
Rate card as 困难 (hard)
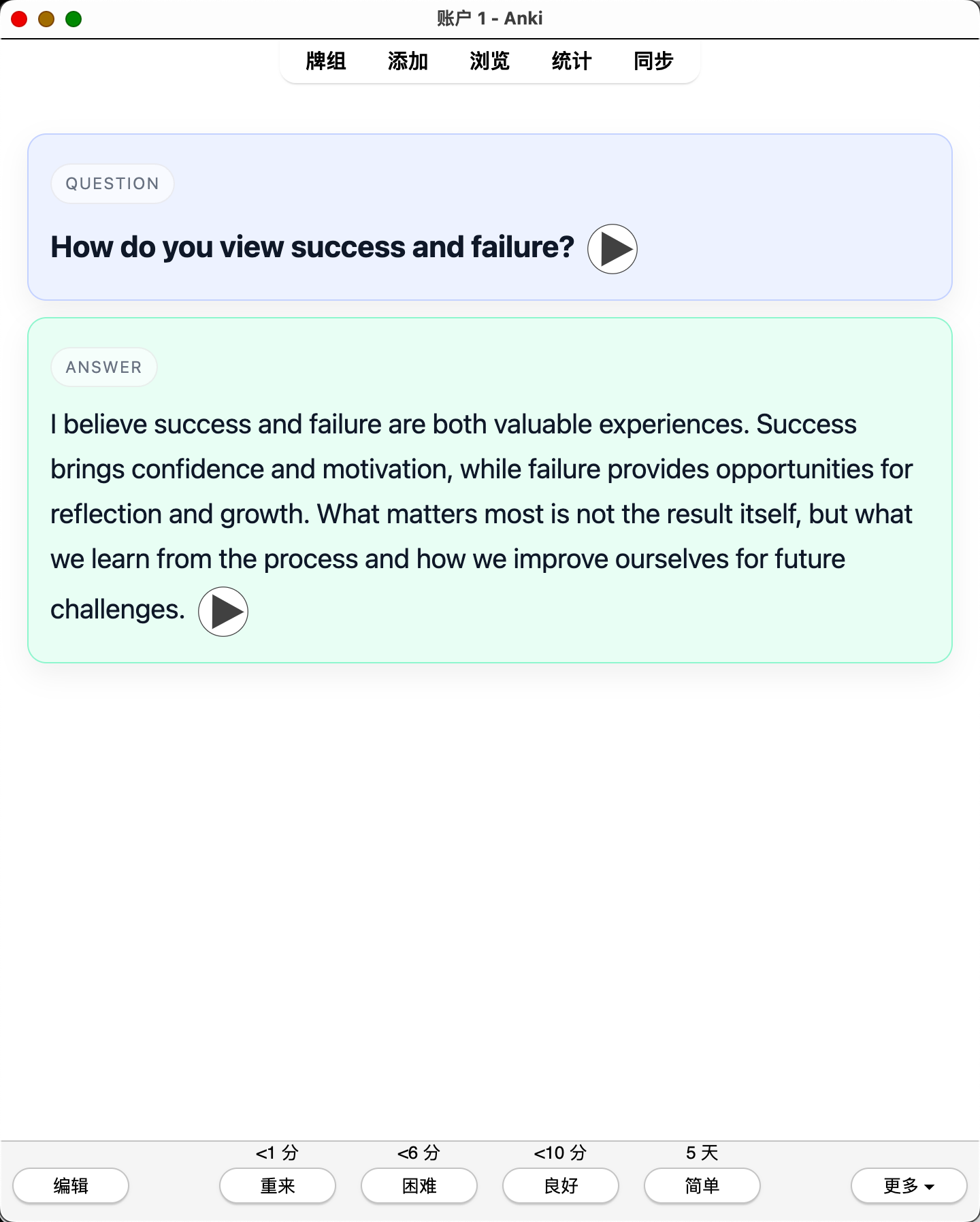419,1186
